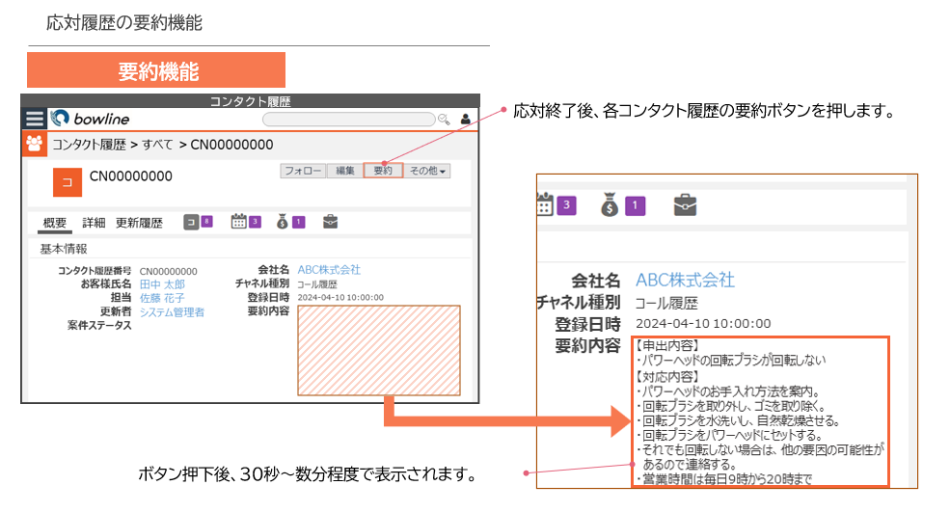Click the hatched 要約内容 field
The height and width of the screenshot is (512, 950).
coord(379,350)
